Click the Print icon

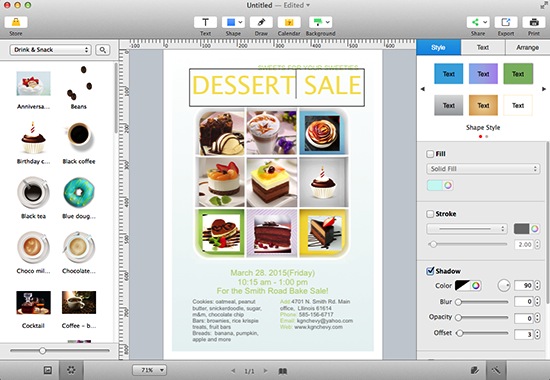(x=534, y=22)
